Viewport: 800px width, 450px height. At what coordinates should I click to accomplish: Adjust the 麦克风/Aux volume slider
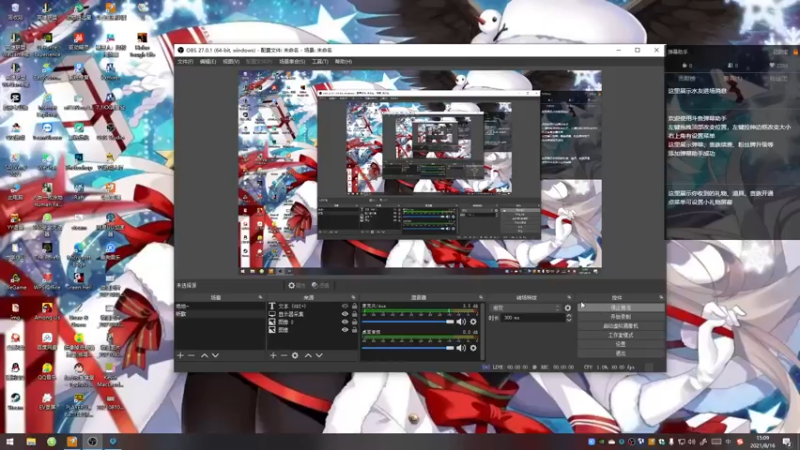tap(408, 322)
